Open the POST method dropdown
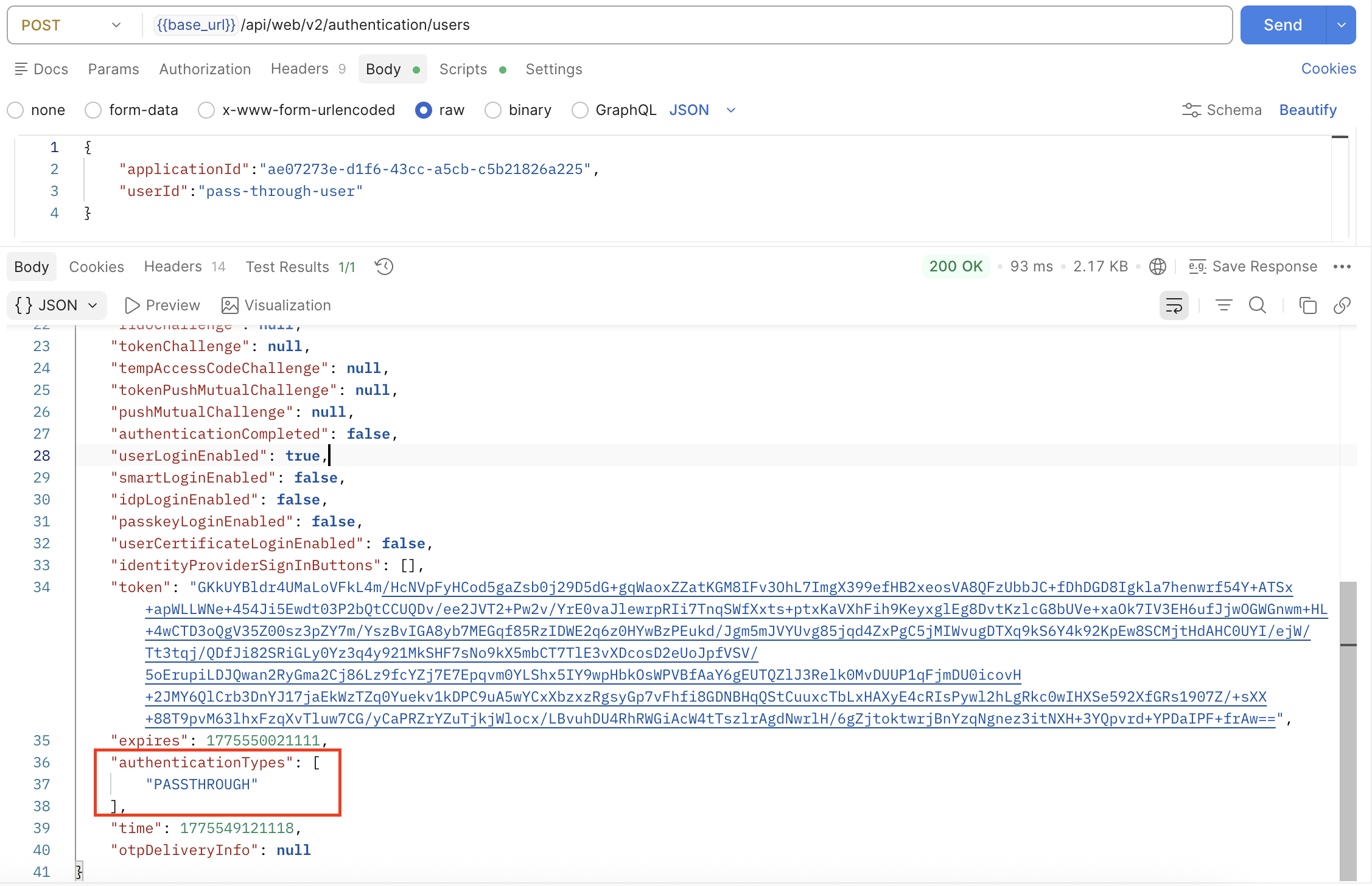Screen dimensions: 1372x886 (x=71, y=25)
